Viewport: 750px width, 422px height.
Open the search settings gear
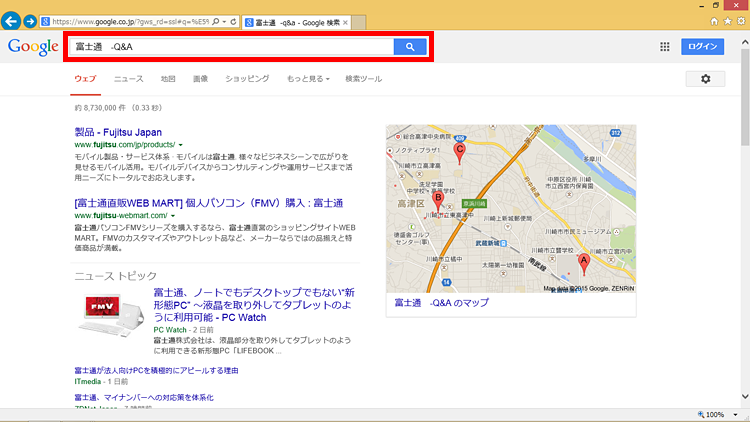pyautogui.click(x=705, y=79)
